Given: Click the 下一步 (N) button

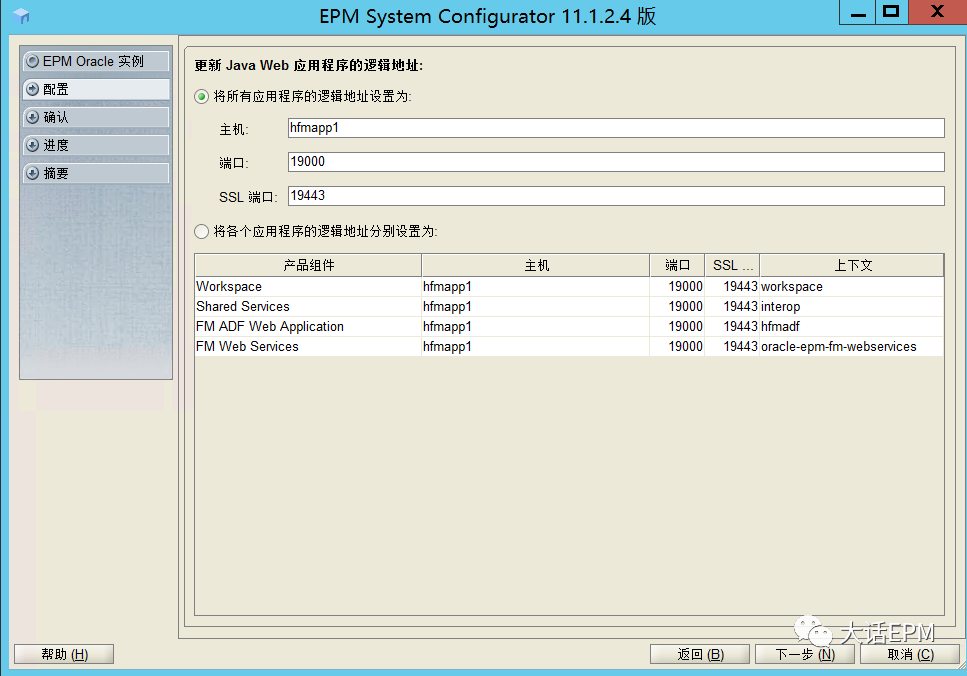Looking at the screenshot, I should point(805,654).
